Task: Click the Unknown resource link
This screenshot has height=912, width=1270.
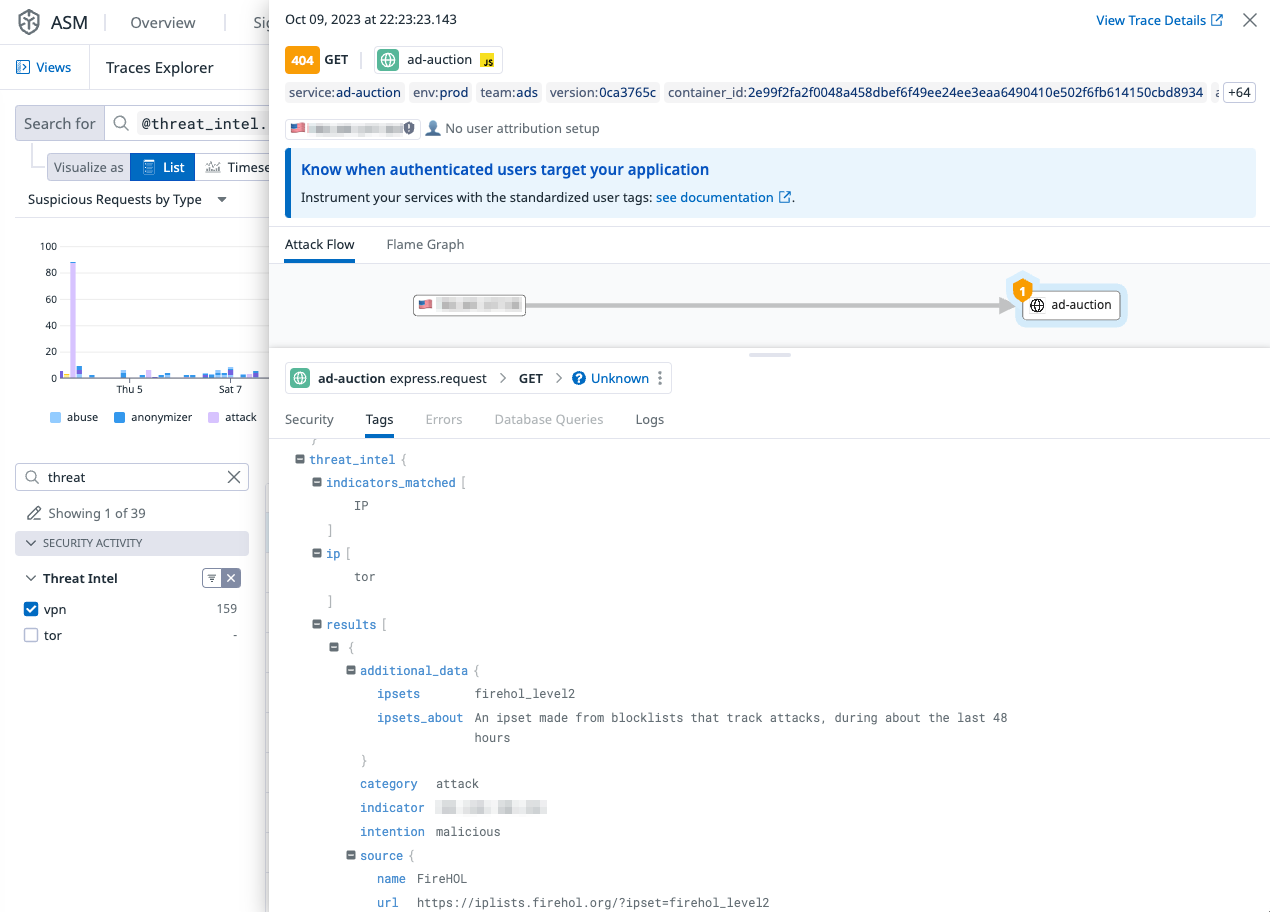Action: pyautogui.click(x=620, y=378)
